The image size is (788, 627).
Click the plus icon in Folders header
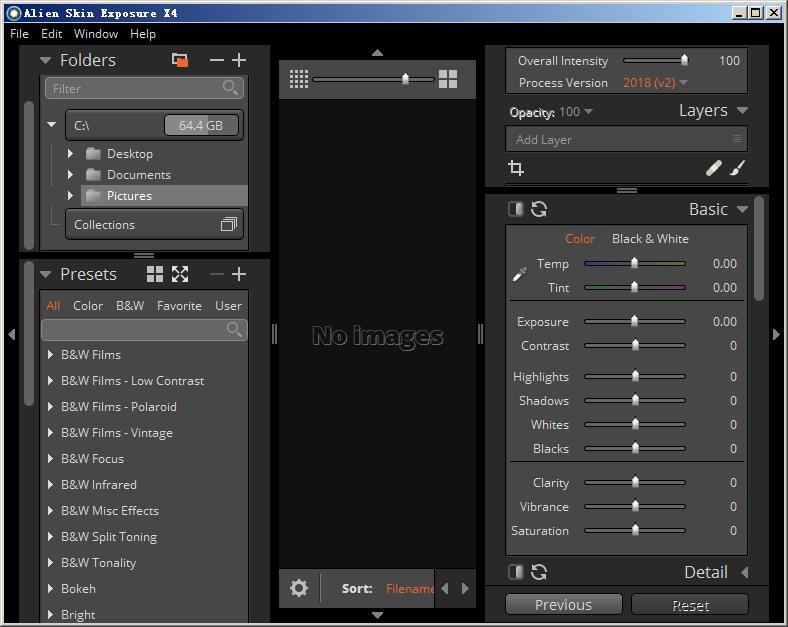[239, 60]
